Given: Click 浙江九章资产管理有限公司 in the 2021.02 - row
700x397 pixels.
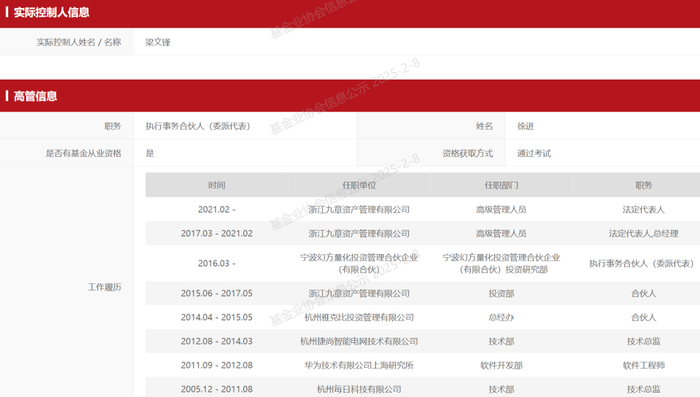Looking at the screenshot, I should tap(359, 209).
